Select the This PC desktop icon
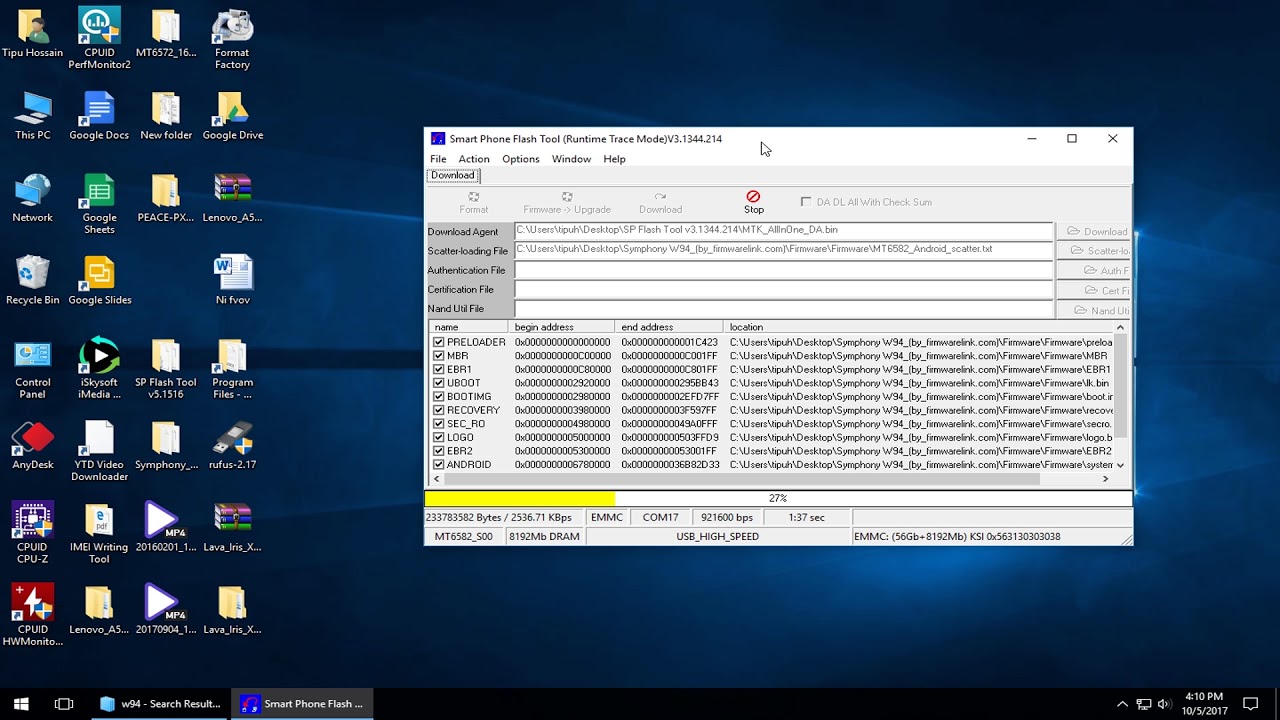Image resolution: width=1280 pixels, height=720 pixels. click(33, 116)
